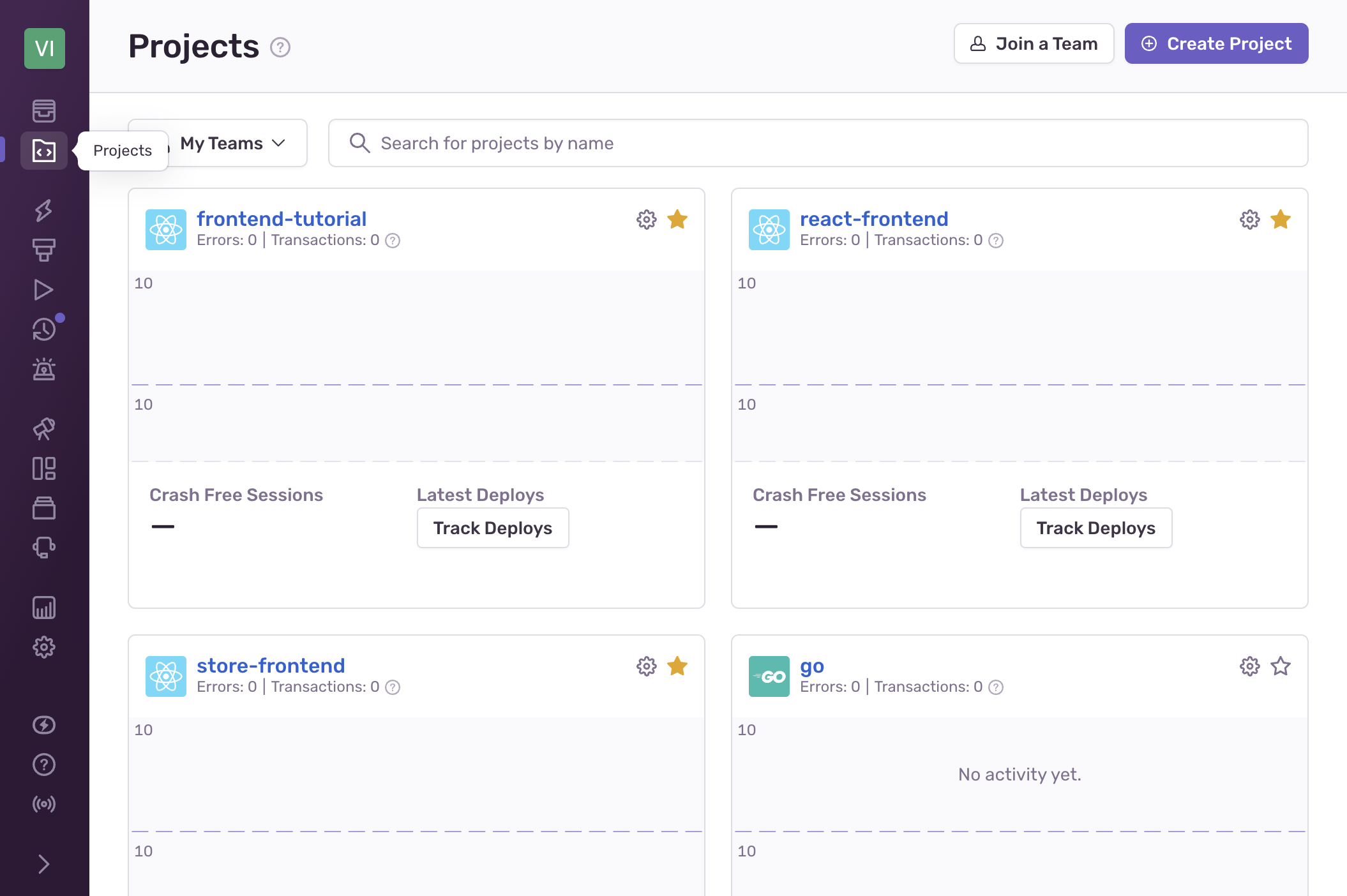Open the Alerts siren icon
Screen dimensions: 1347x896
(44, 369)
